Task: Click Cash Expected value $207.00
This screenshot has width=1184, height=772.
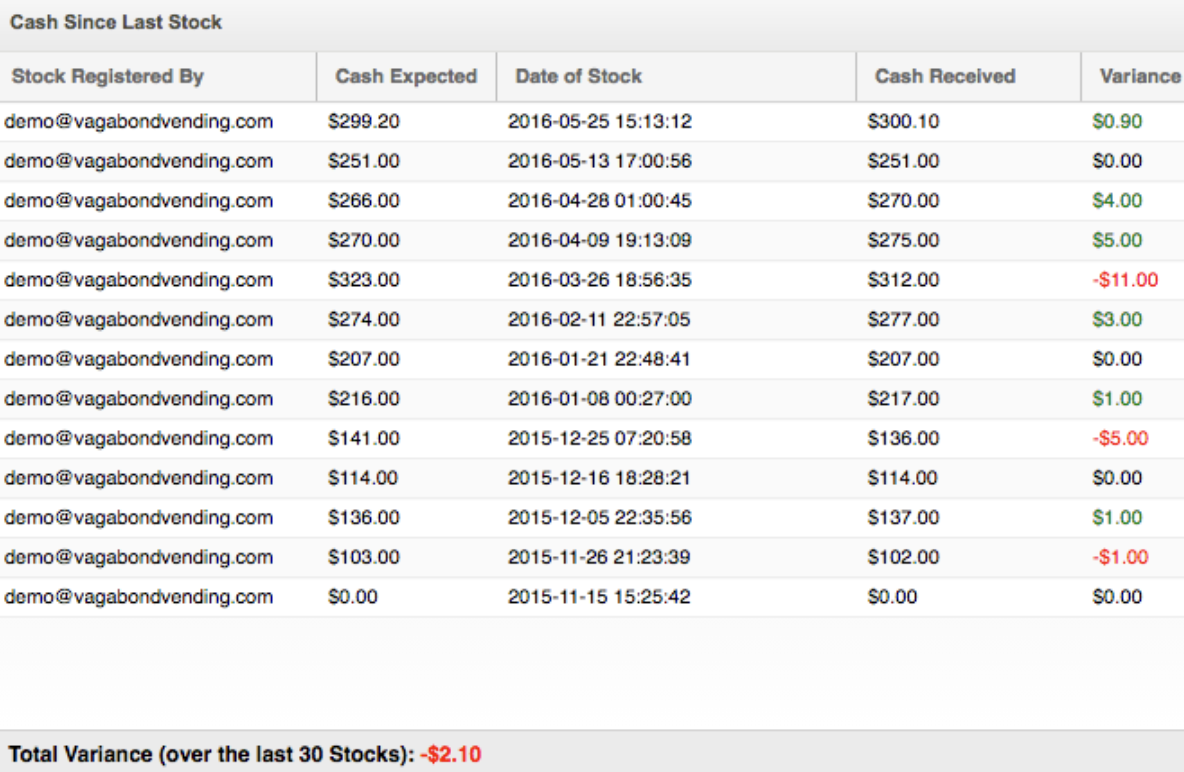Action: pos(363,360)
